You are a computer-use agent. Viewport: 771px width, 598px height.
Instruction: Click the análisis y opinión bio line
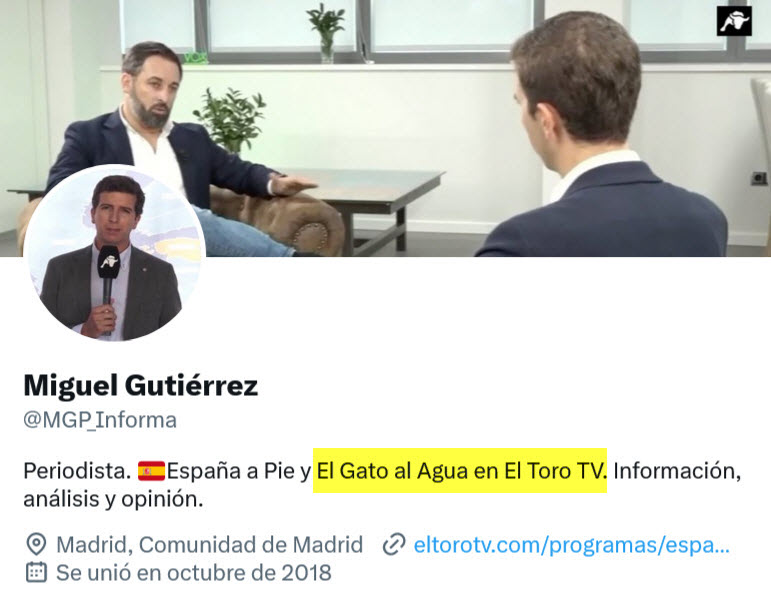[114, 499]
